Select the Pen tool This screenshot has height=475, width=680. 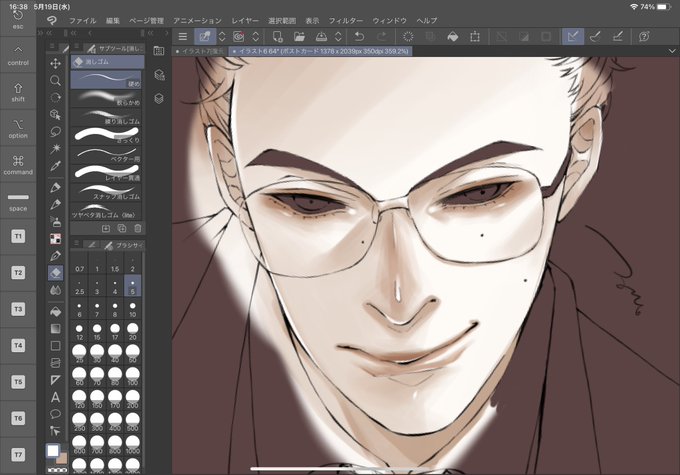(55, 187)
